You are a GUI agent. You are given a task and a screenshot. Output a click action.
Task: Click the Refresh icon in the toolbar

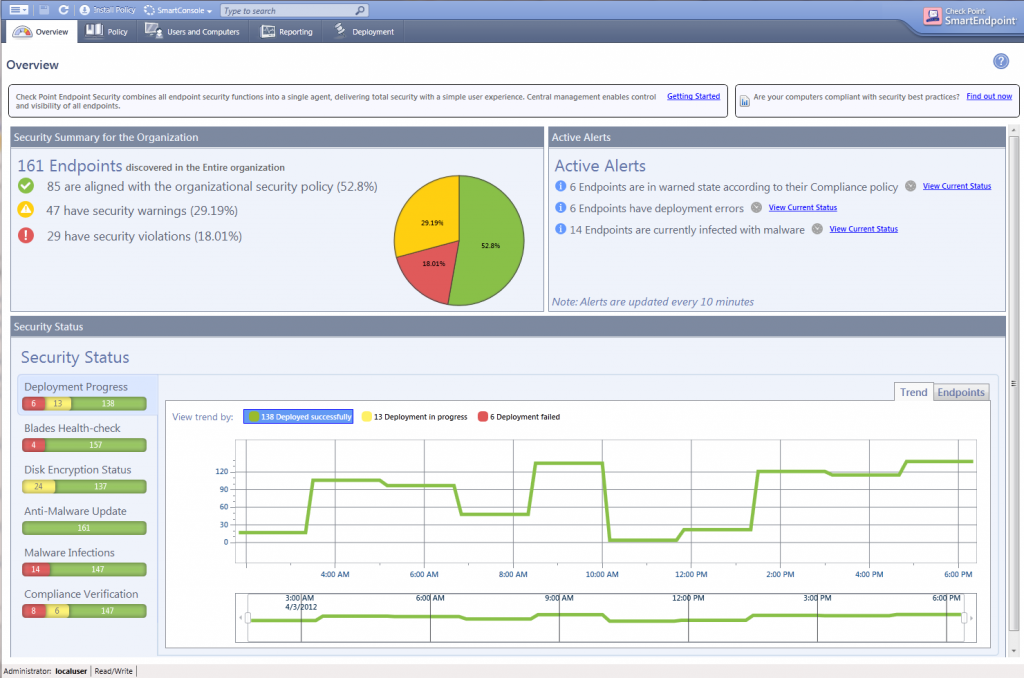coord(64,9)
